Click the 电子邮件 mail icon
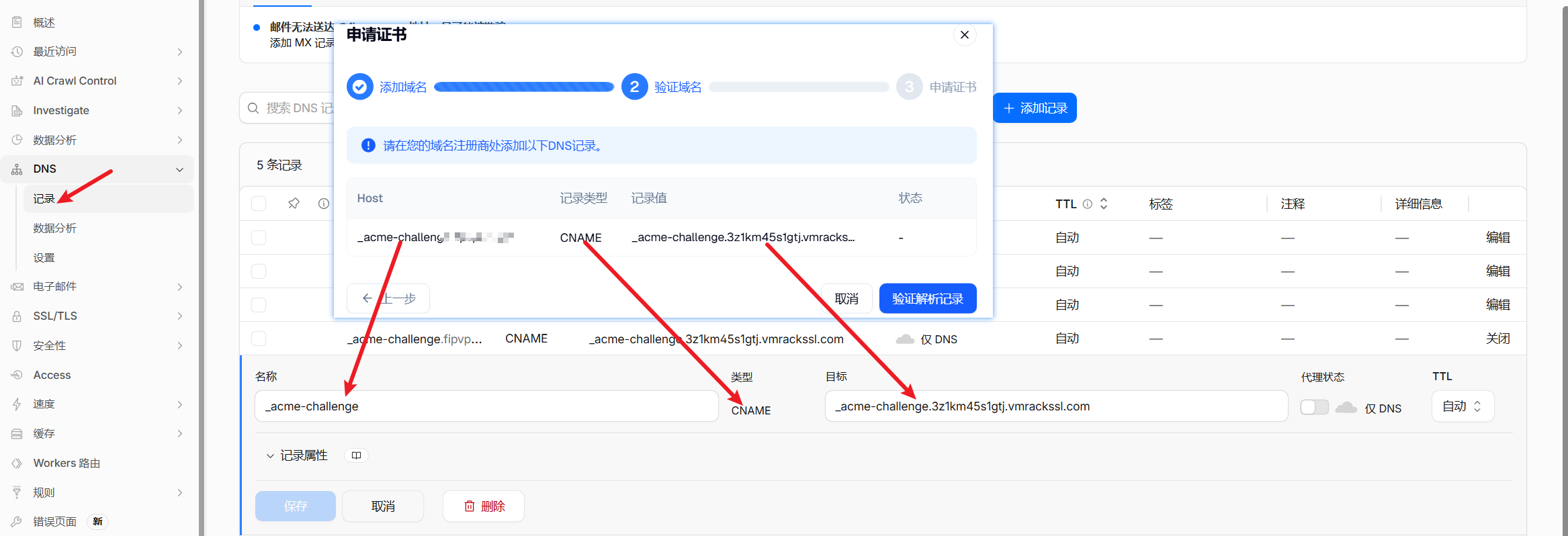Viewport: 1568px width, 536px height. coord(17,287)
